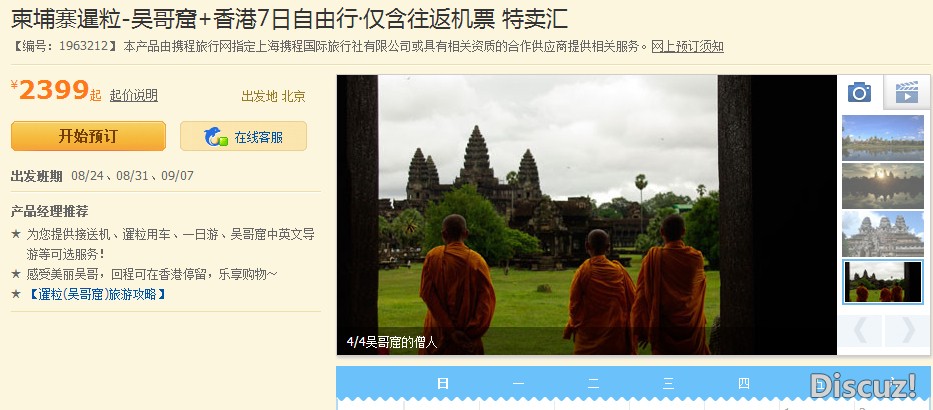The height and width of the screenshot is (410, 933).
Task: Select the monks in orange robes thumbnail
Action: tap(883, 282)
